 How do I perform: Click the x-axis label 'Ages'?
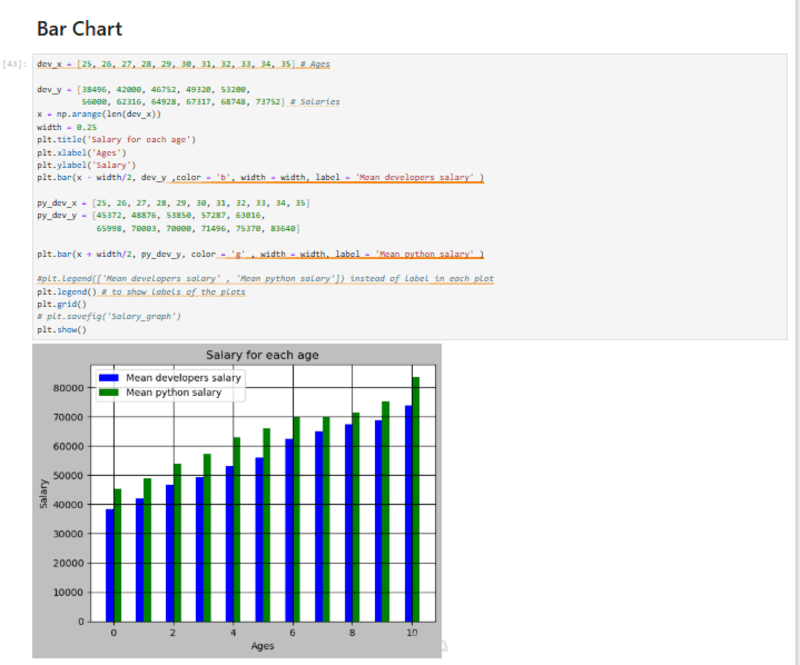262,646
